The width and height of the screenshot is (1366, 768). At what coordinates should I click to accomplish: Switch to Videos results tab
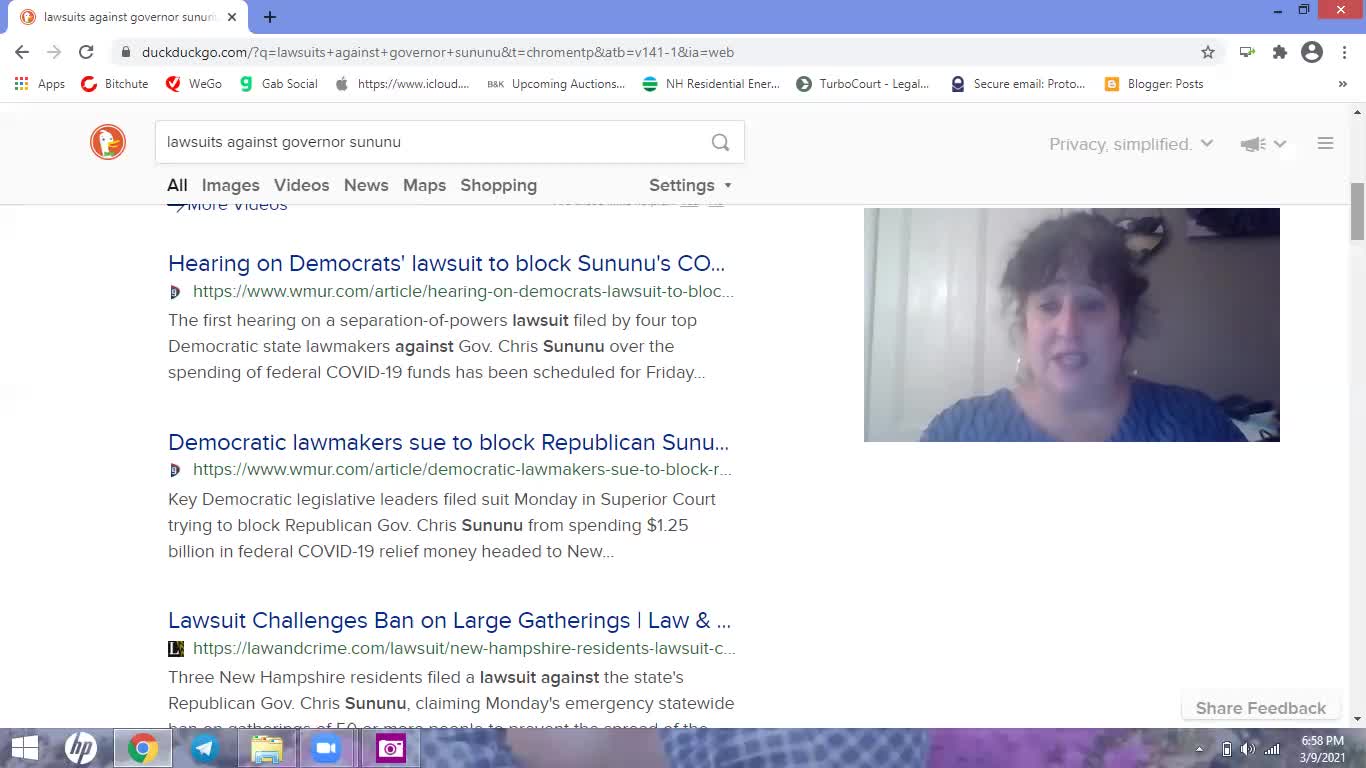point(301,185)
